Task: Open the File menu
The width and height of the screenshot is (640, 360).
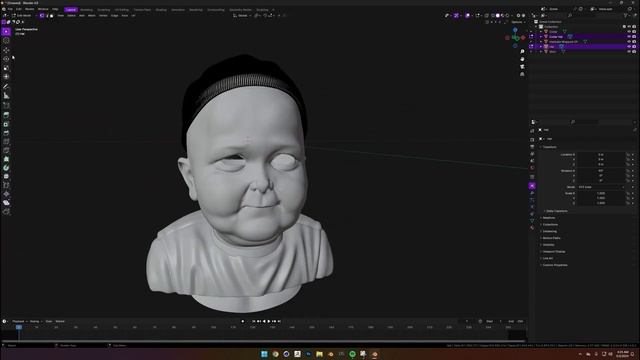Action: click(x=10, y=9)
